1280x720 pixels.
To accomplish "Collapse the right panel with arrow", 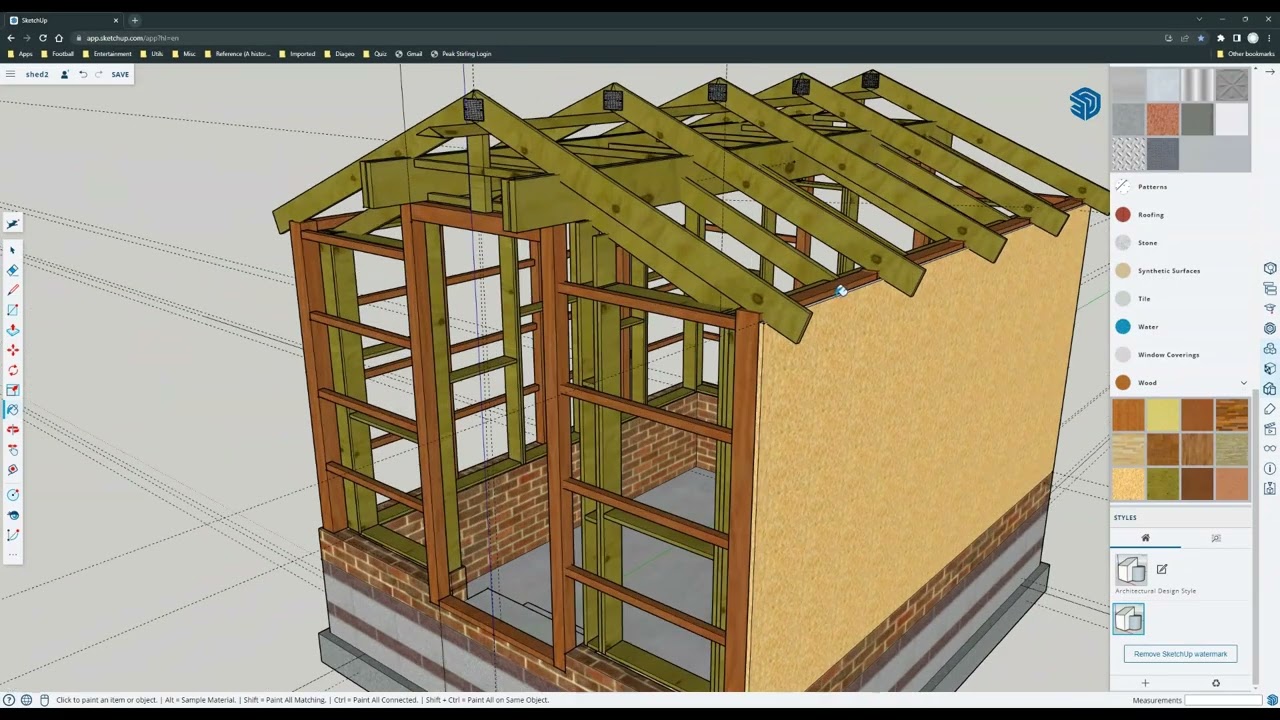I will [1270, 72].
